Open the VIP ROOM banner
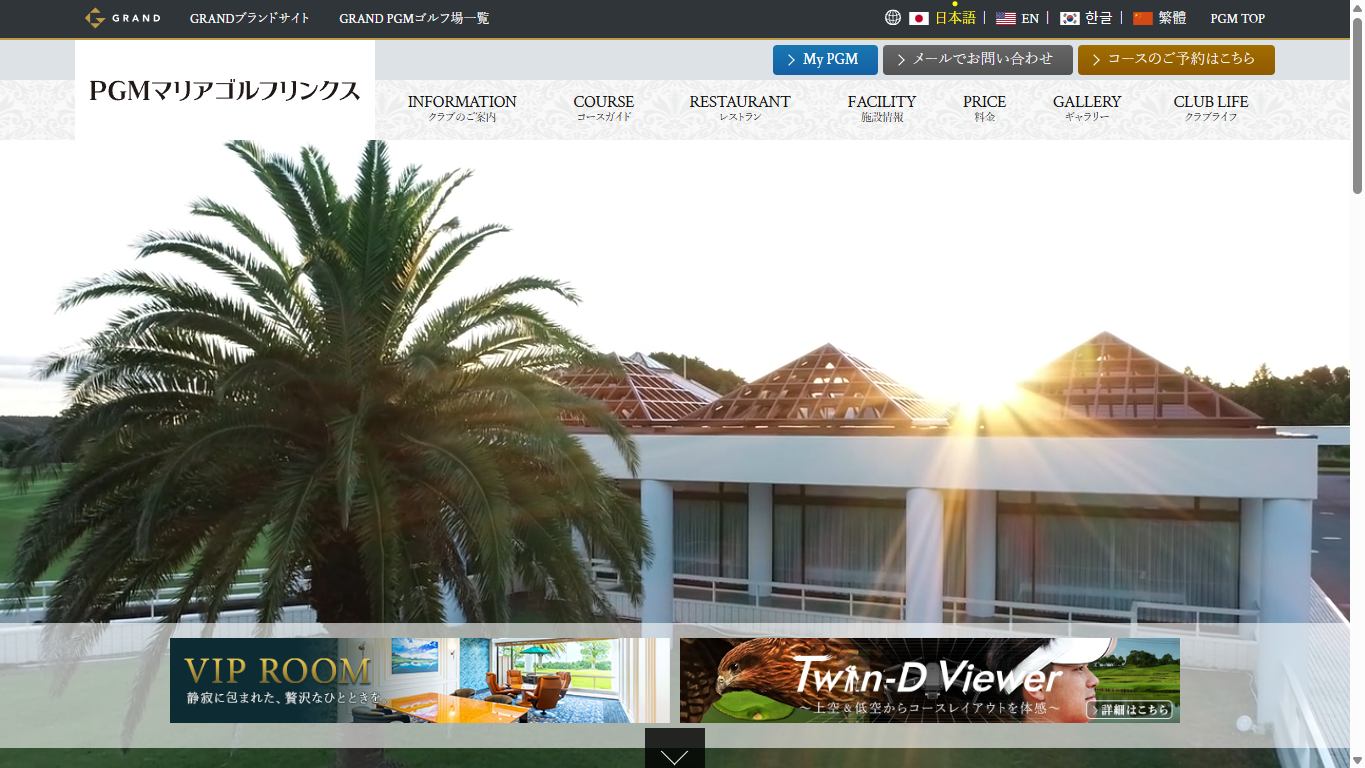1365x768 pixels. (420, 680)
